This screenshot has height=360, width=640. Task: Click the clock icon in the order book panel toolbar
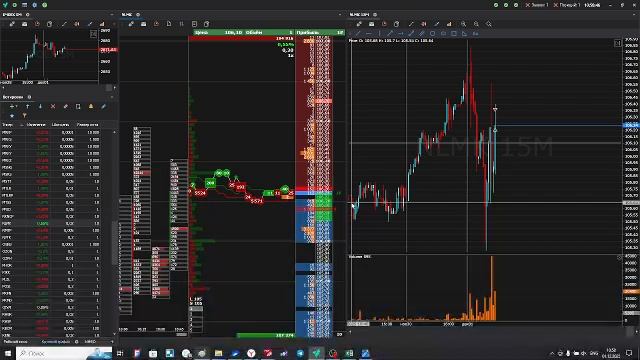click(156, 24)
